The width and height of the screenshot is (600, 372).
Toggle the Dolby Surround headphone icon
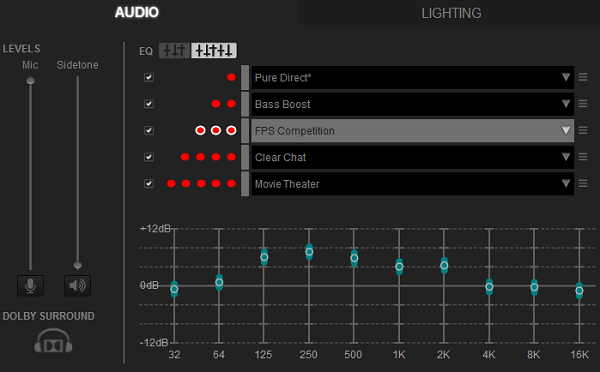pyautogui.click(x=53, y=341)
